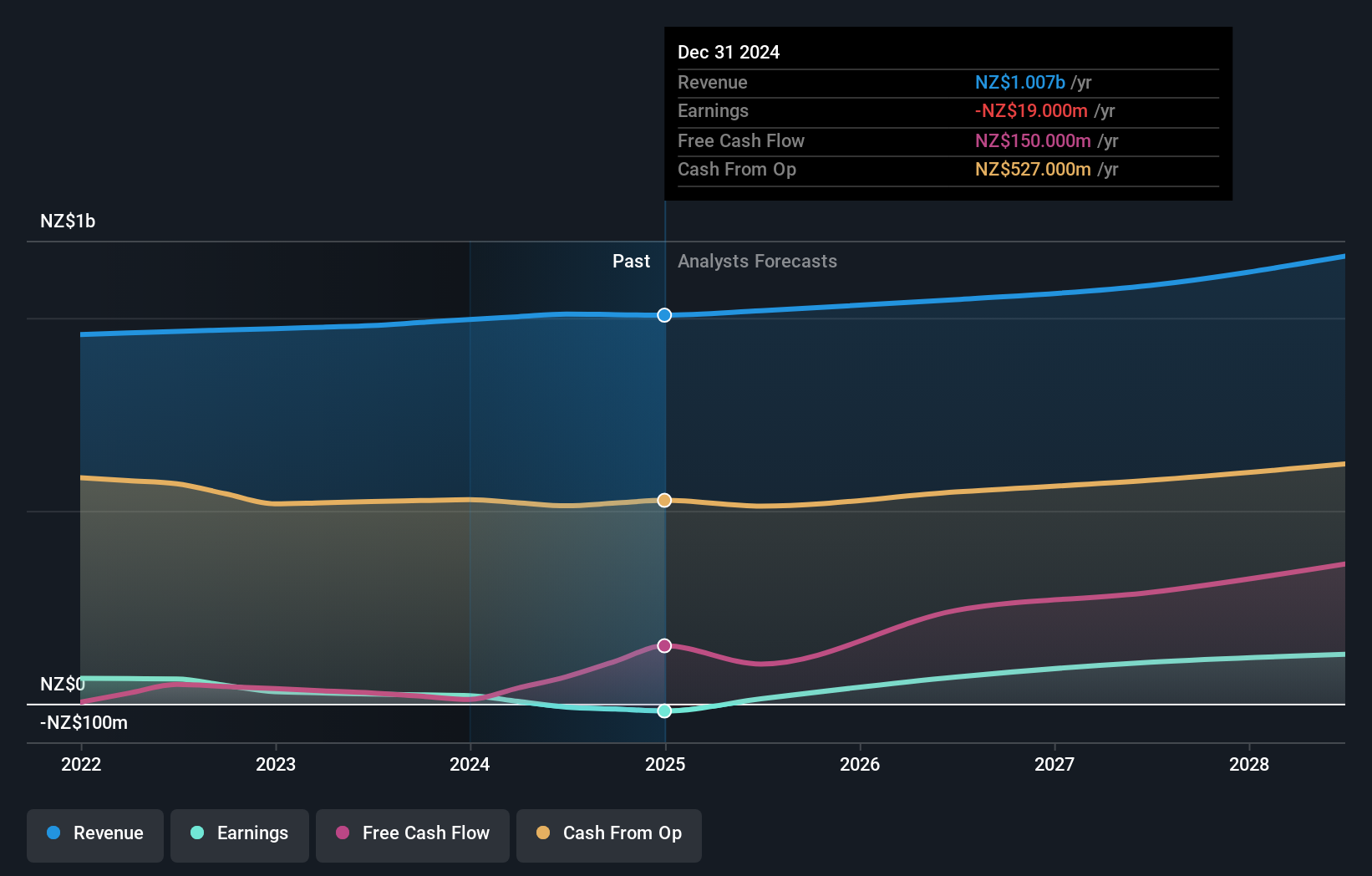
Task: Click the 2024 x-axis label
Action: click(470, 764)
